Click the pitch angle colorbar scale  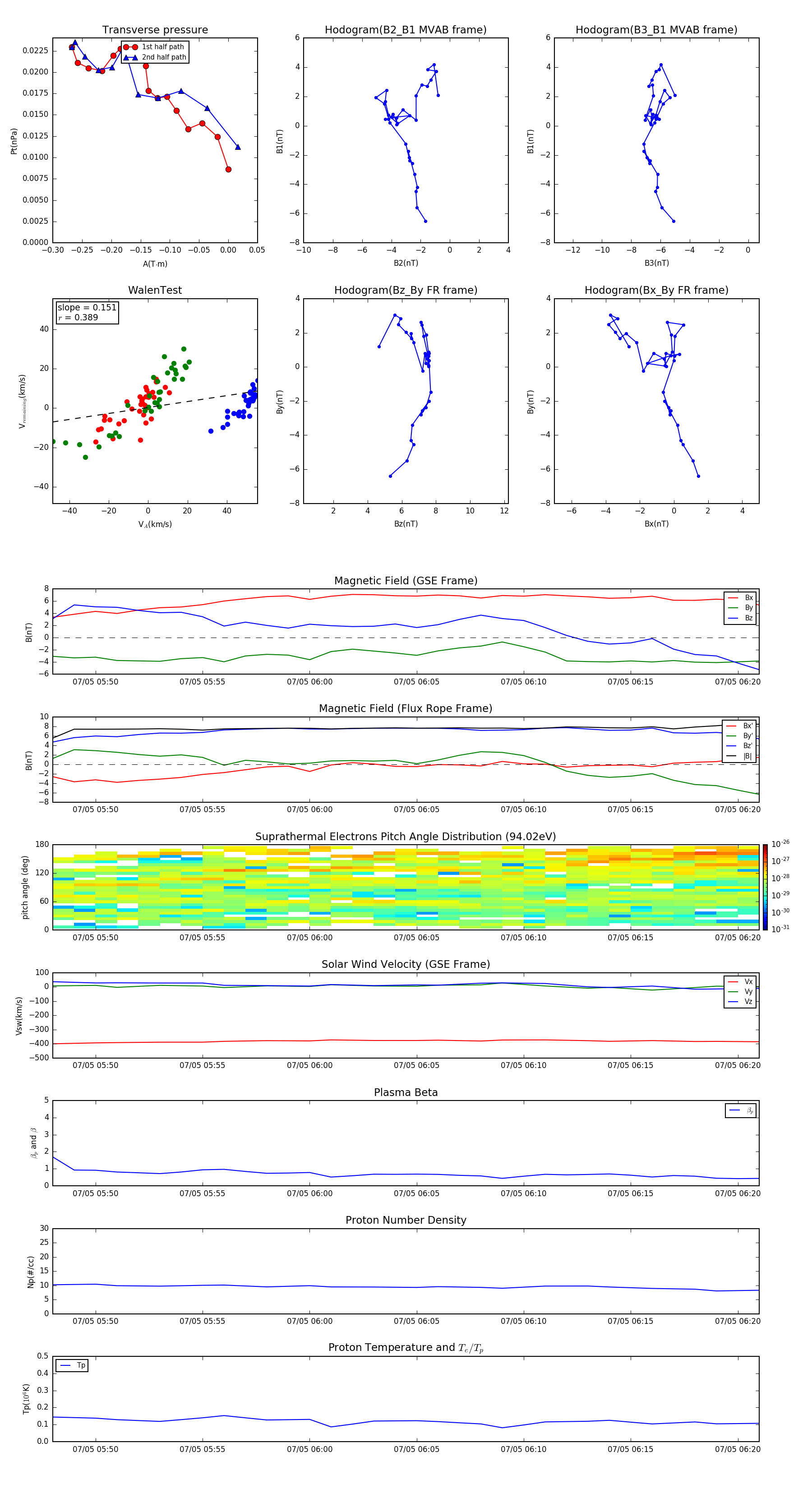point(765,887)
